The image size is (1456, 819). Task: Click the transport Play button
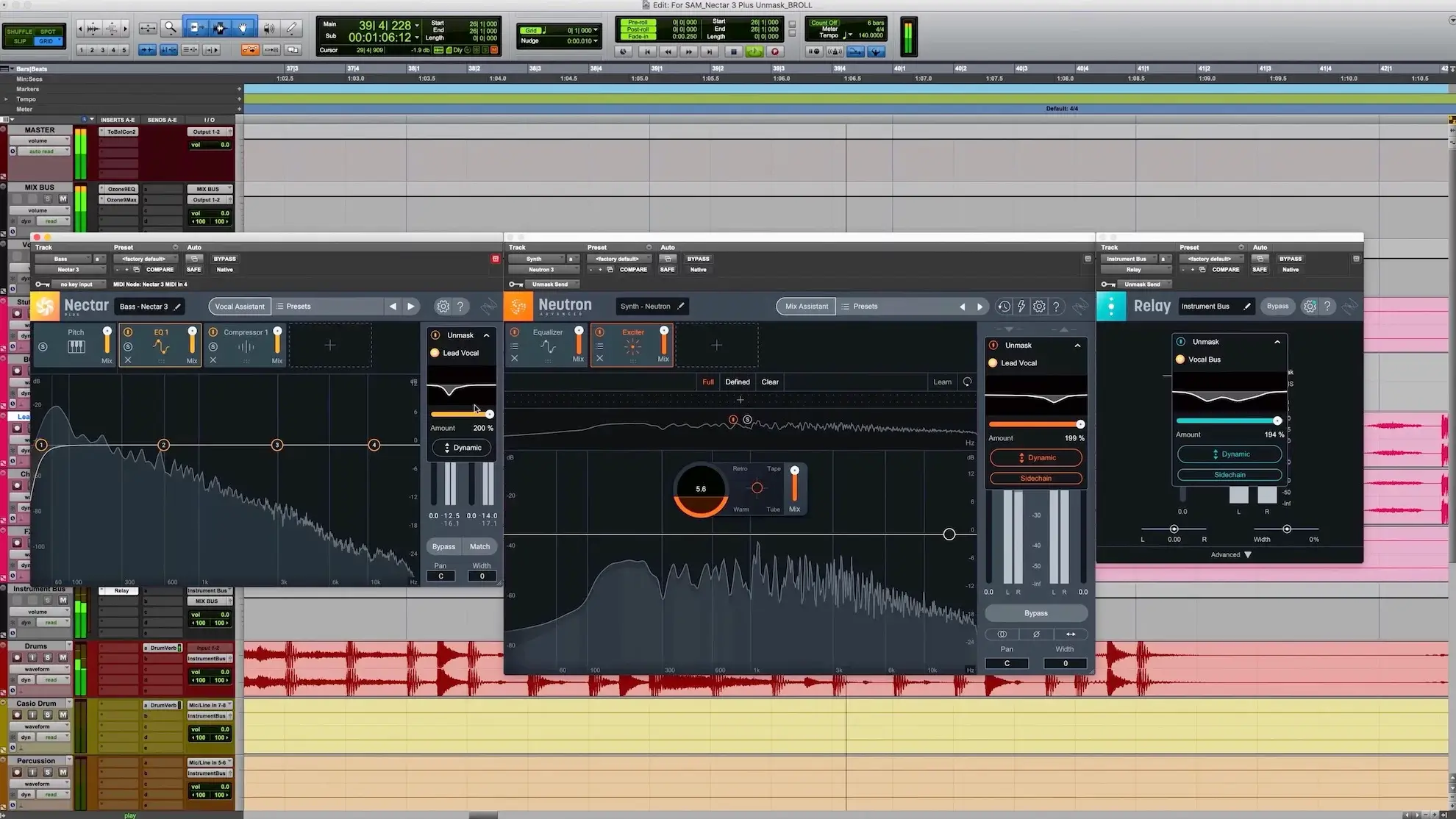point(754,51)
